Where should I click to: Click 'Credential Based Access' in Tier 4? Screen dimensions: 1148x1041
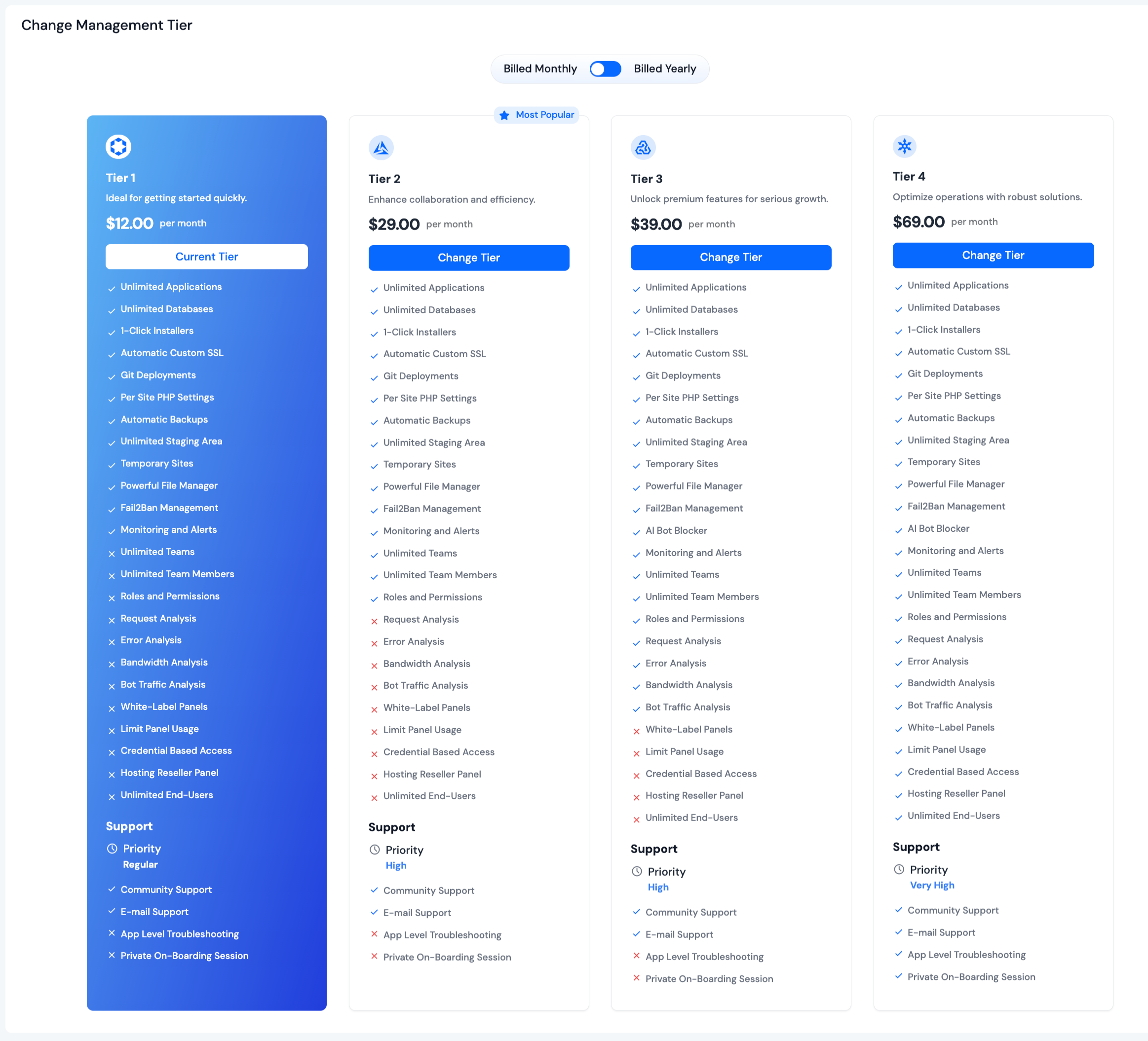(963, 772)
